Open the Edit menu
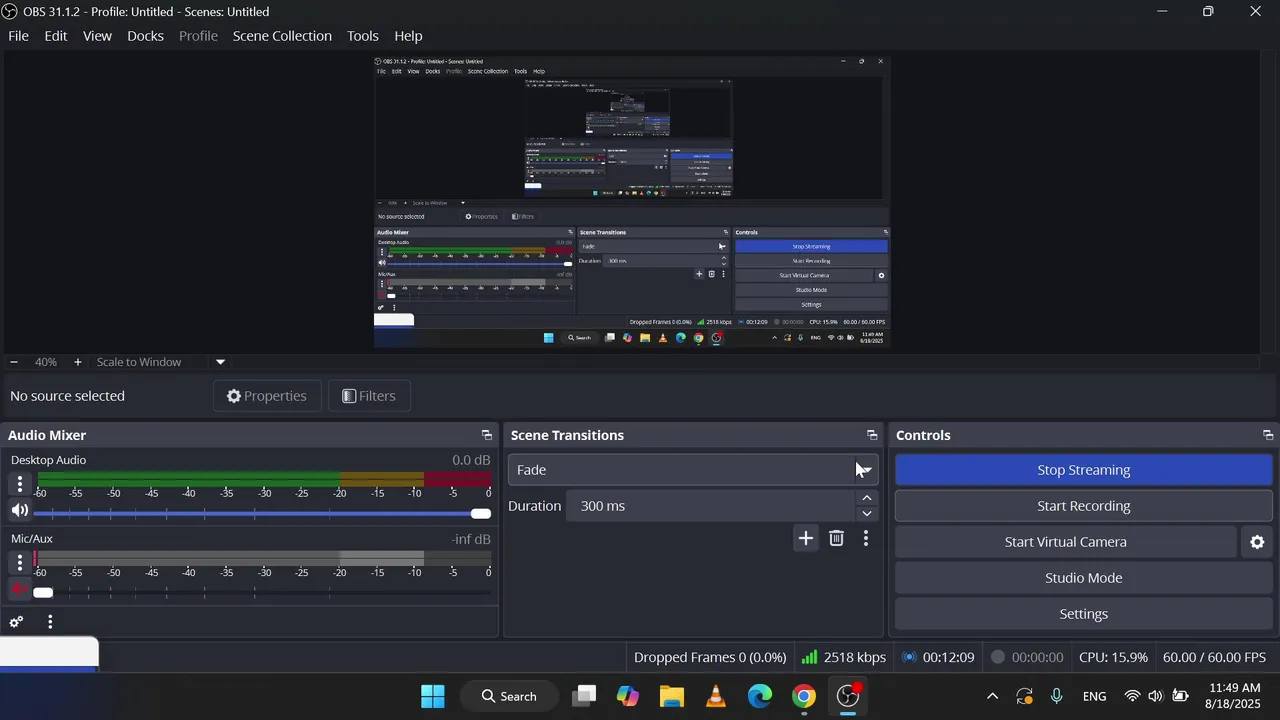 [56, 36]
